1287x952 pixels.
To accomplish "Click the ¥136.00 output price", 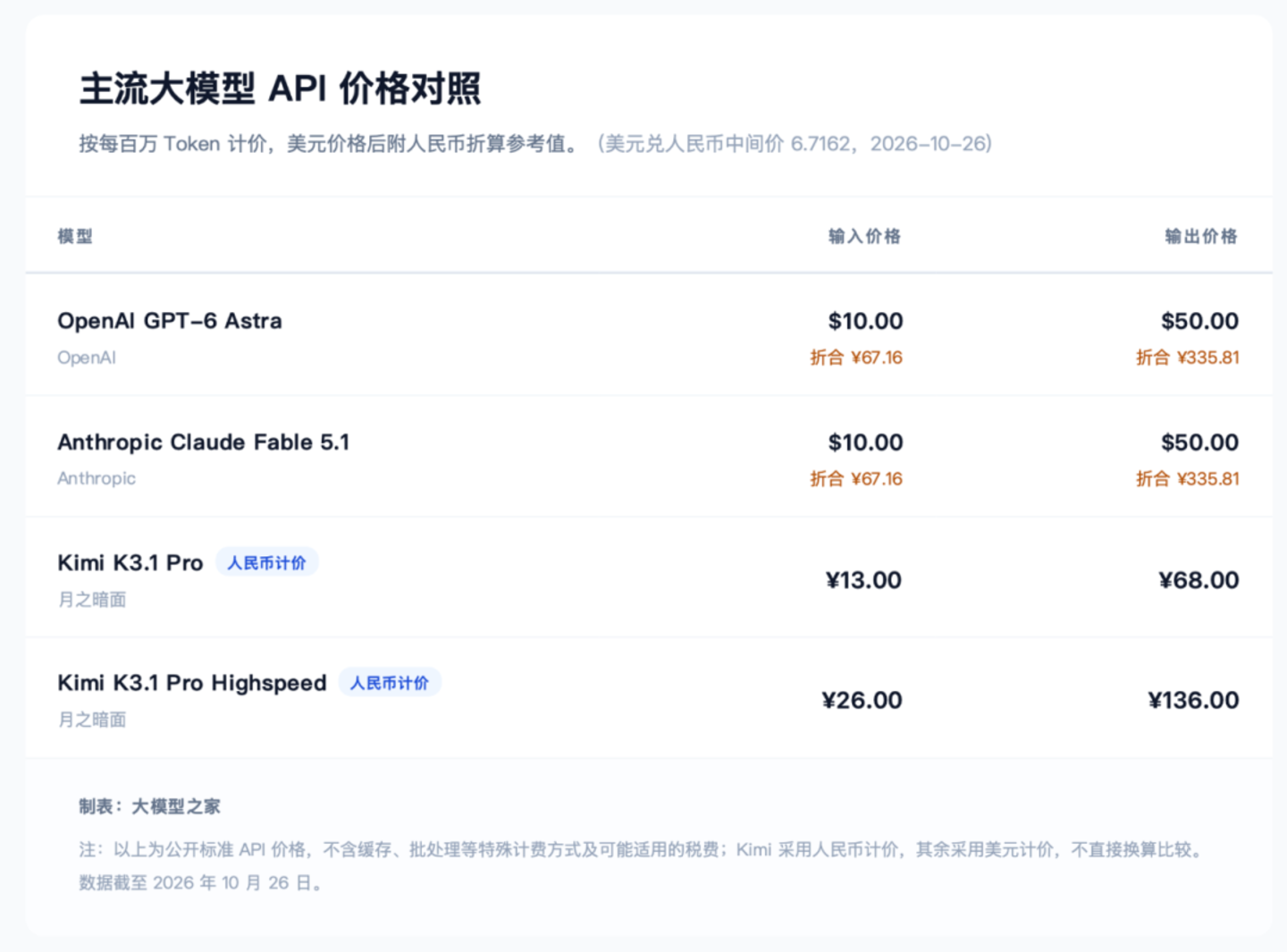I will (x=1193, y=700).
